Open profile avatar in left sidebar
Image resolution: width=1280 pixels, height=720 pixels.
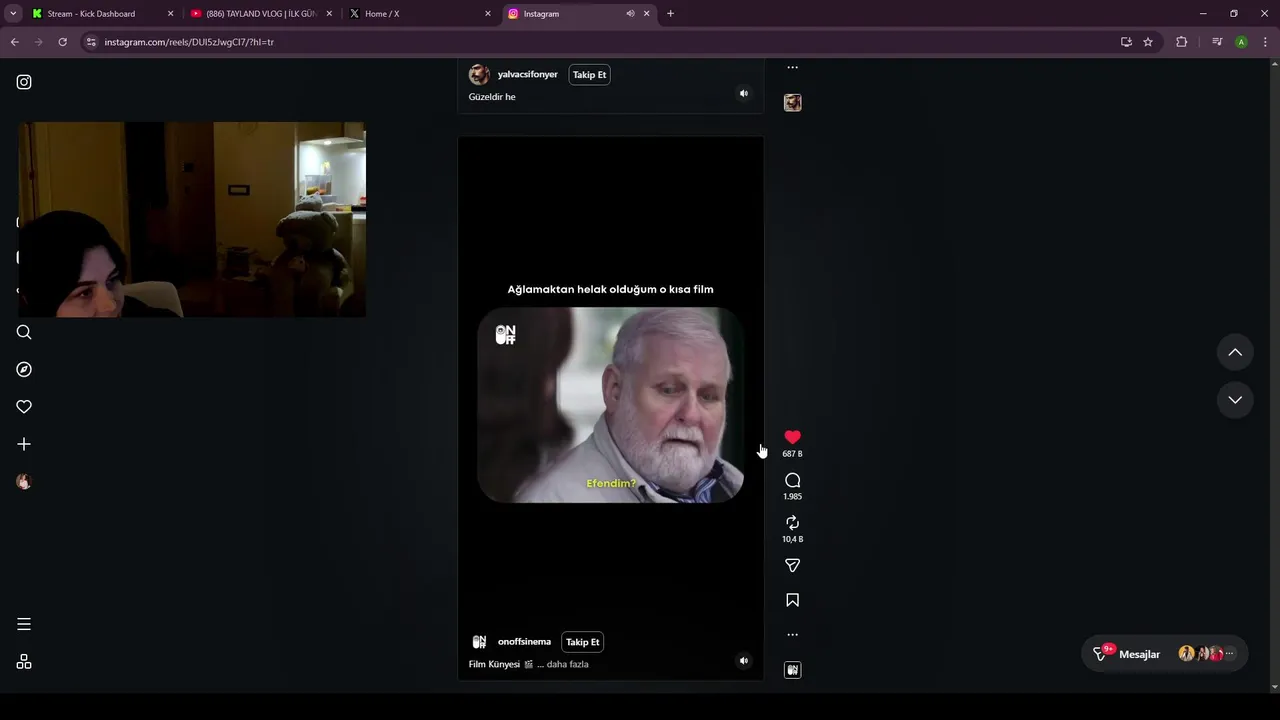point(24,481)
